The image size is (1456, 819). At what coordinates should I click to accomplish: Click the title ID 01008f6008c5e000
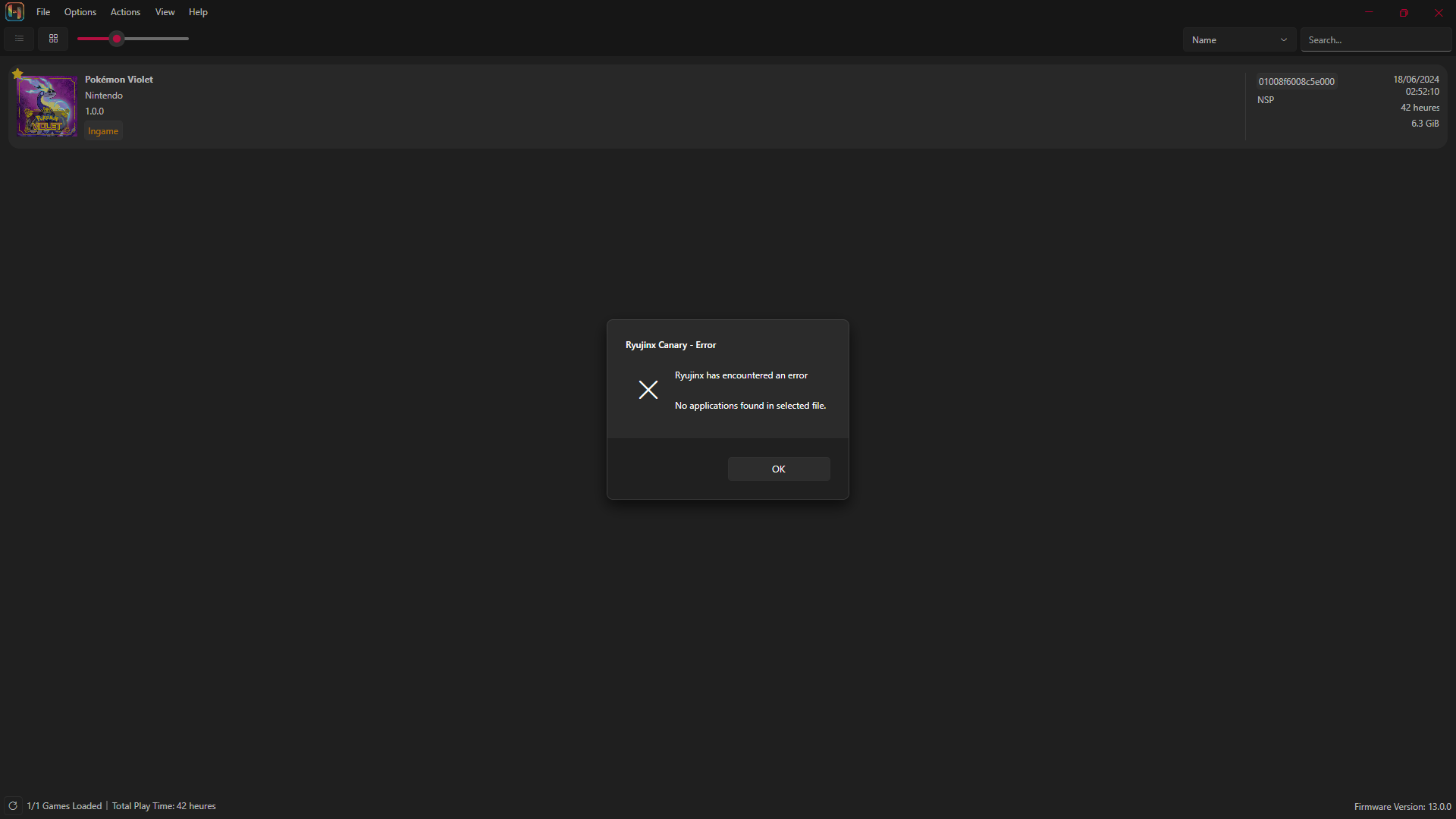[1296, 82]
